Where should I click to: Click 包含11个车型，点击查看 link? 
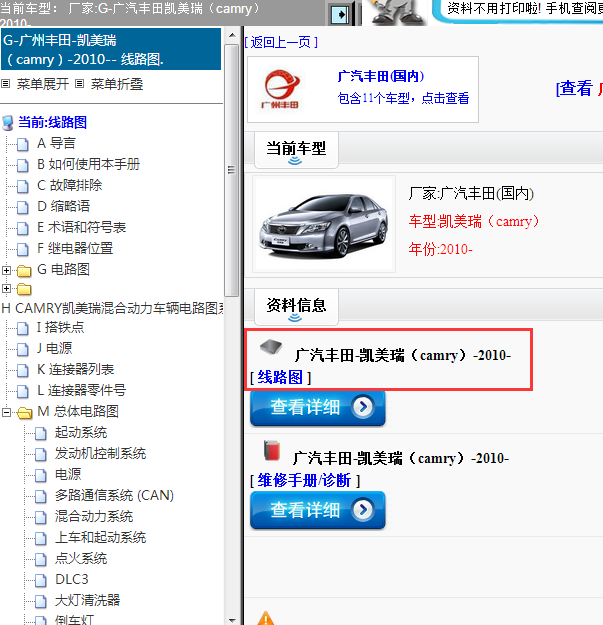[403, 98]
